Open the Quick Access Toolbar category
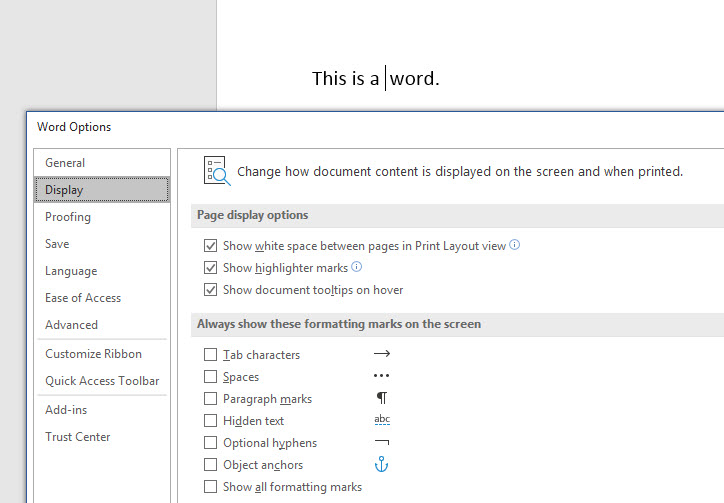 point(102,381)
